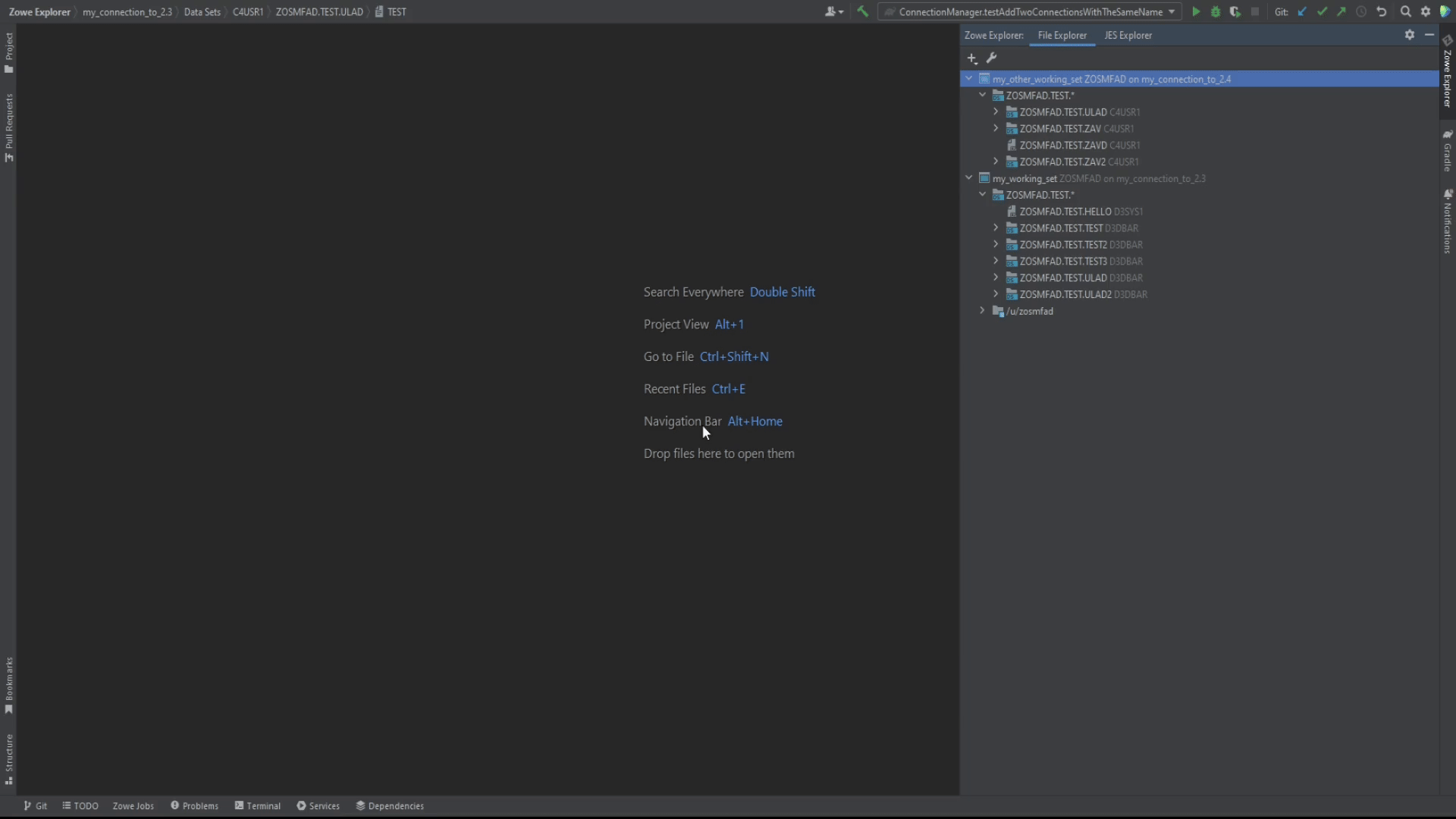
Task: Toggle the Project tool window stripe button
Action: (8, 52)
